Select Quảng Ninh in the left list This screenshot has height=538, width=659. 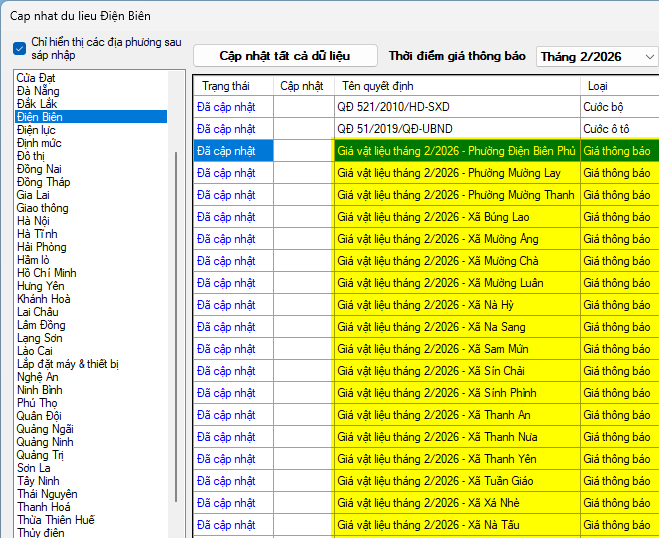(x=44, y=442)
